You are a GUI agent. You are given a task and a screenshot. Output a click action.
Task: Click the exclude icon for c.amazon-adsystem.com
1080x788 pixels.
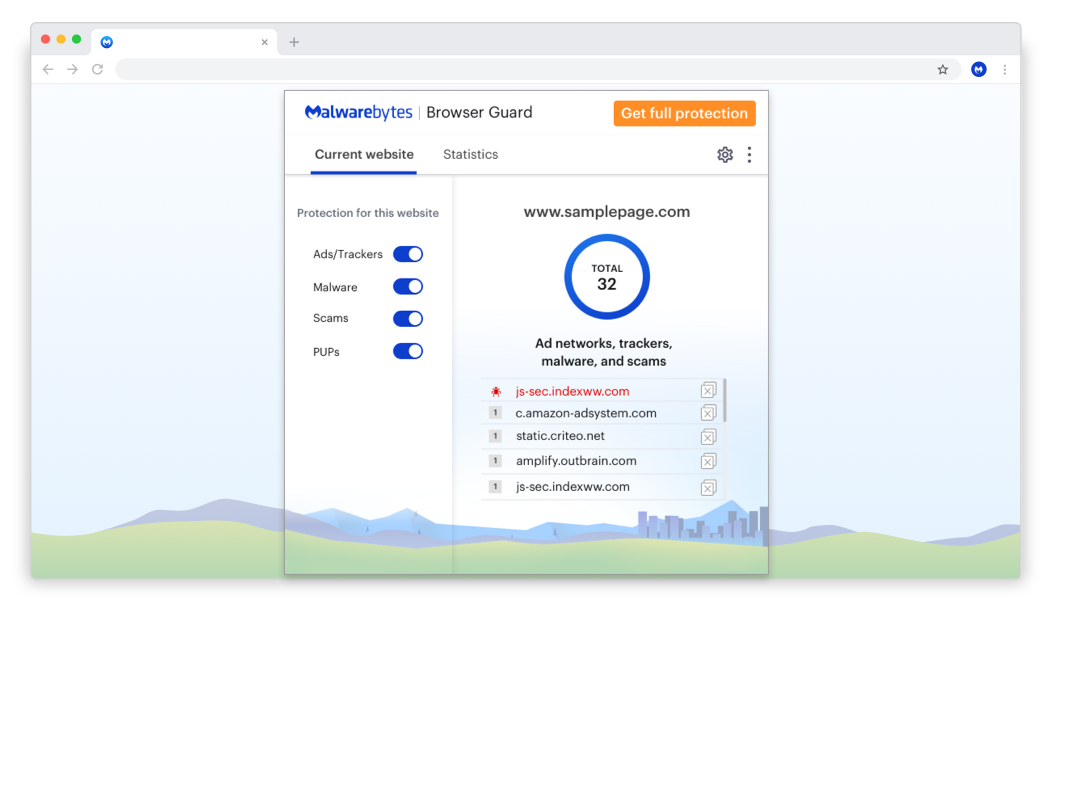[x=708, y=413]
